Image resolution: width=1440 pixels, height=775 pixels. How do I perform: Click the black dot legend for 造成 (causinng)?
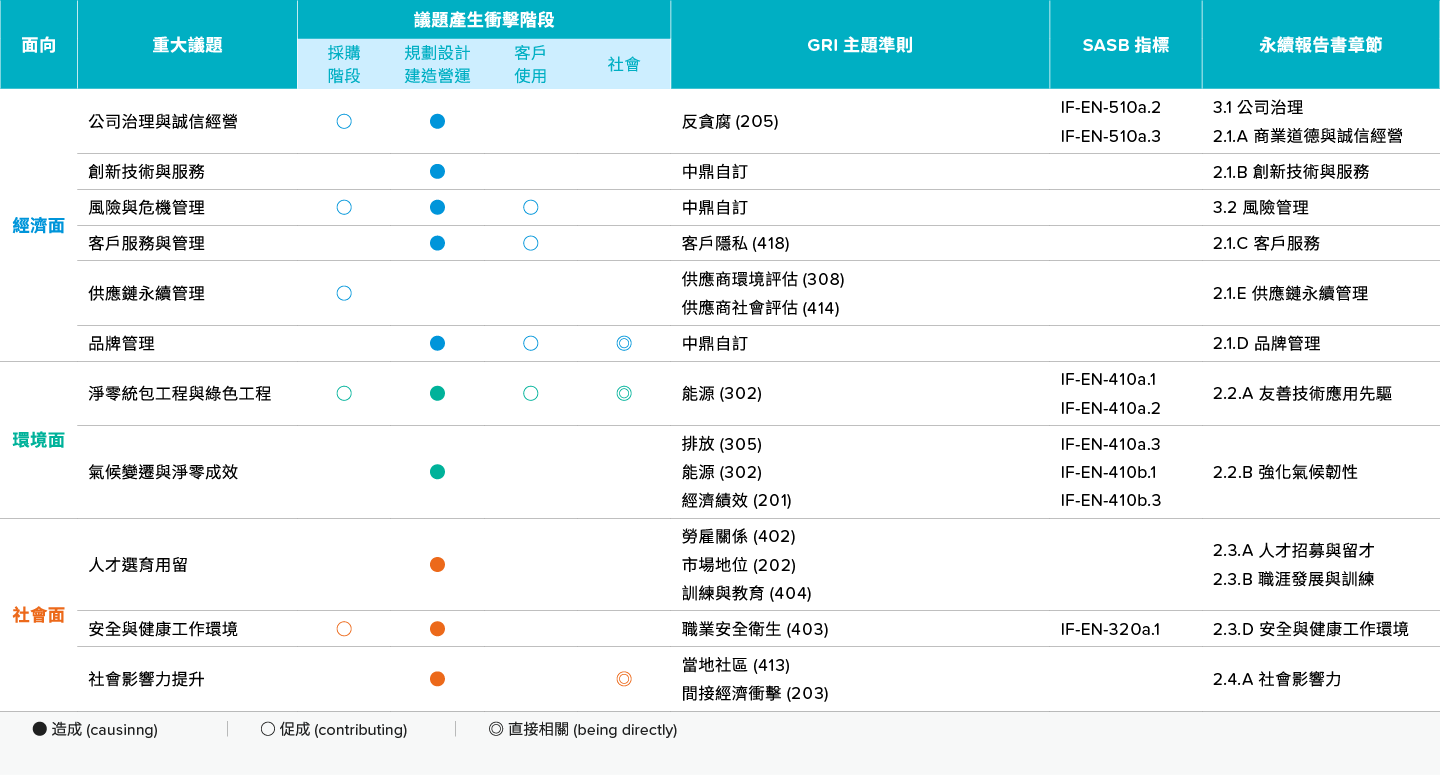tap(40, 729)
